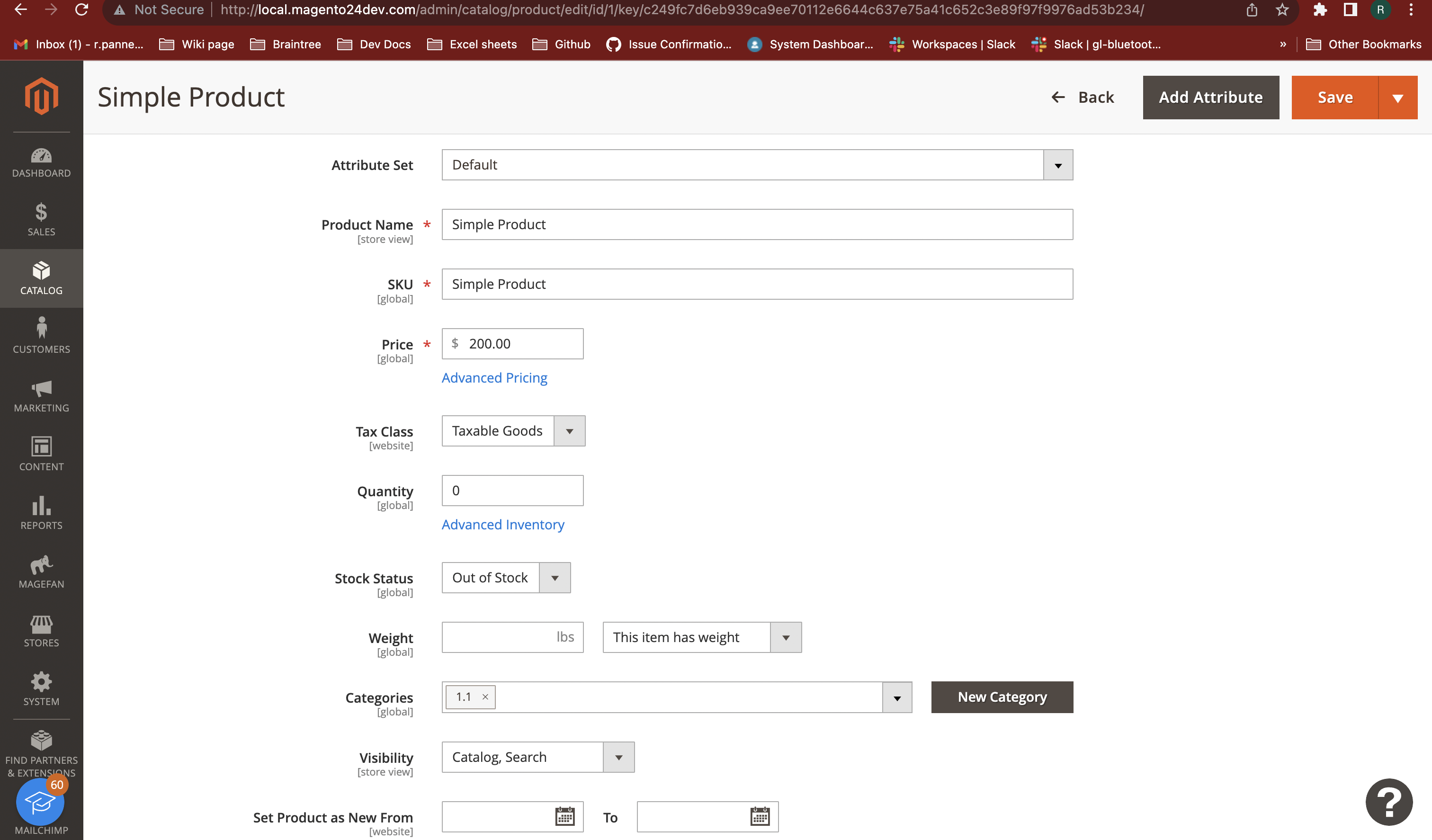Click the Magento logo
Image resolution: width=1432 pixels, height=840 pixels.
point(41,97)
